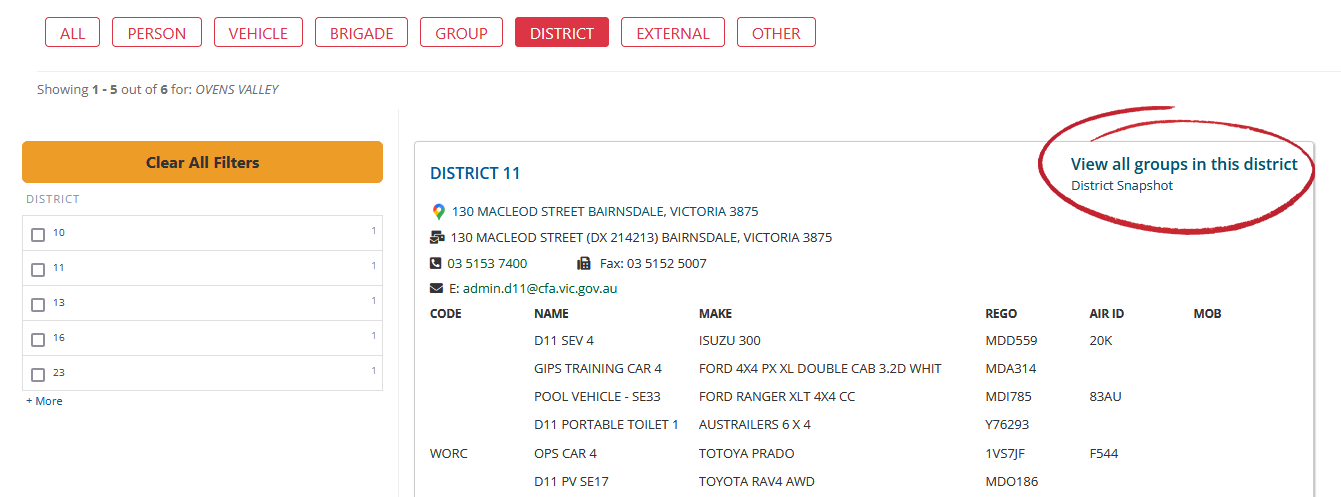1341x497 pixels.
Task: Click the TOYOTA RAV4 AWD make
Action: (757, 482)
